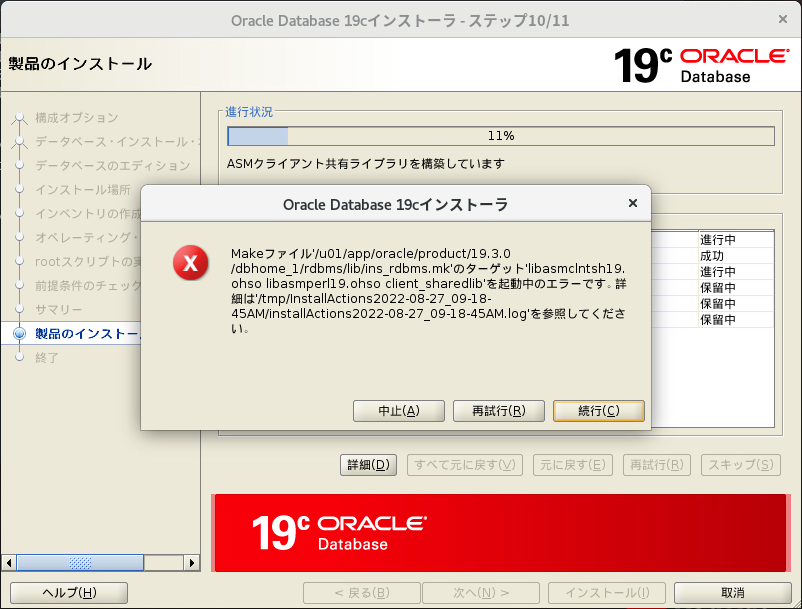802x609 pixels.
Task: Open 詳細 to view installation details
Action: (x=367, y=464)
